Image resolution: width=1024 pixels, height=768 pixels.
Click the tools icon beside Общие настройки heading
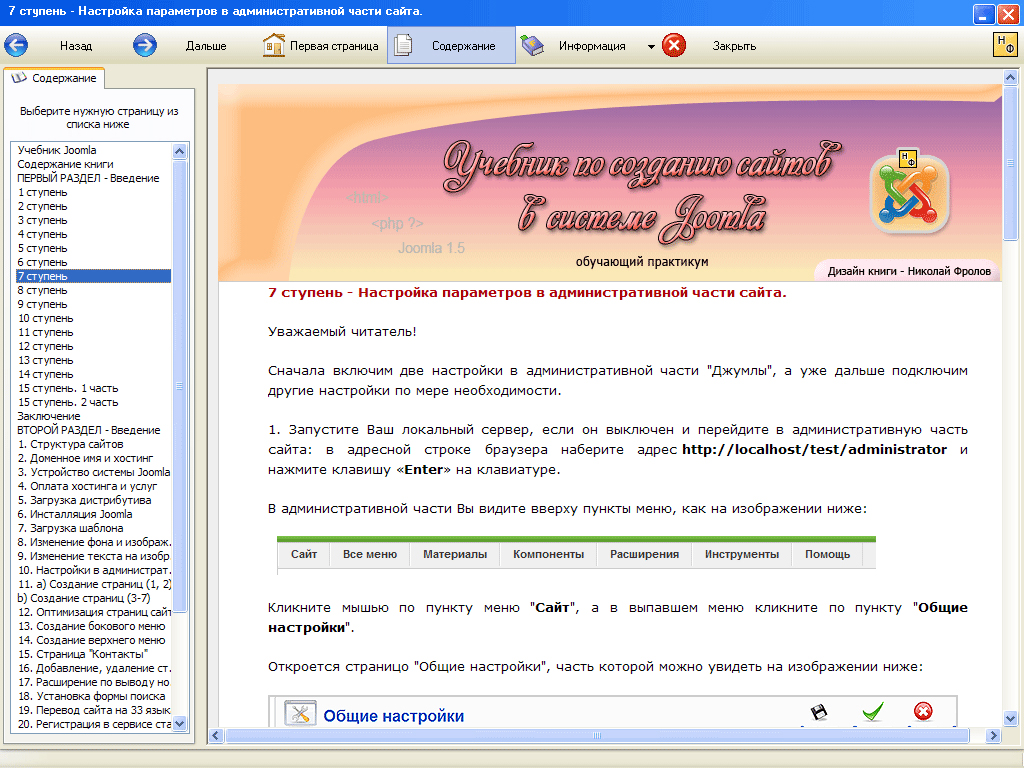[x=300, y=714]
